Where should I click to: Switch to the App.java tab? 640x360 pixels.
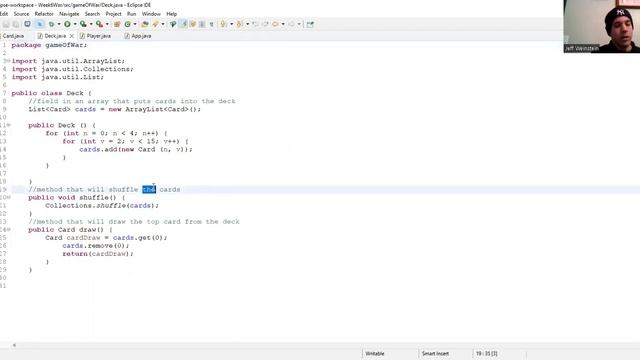[x=138, y=36]
